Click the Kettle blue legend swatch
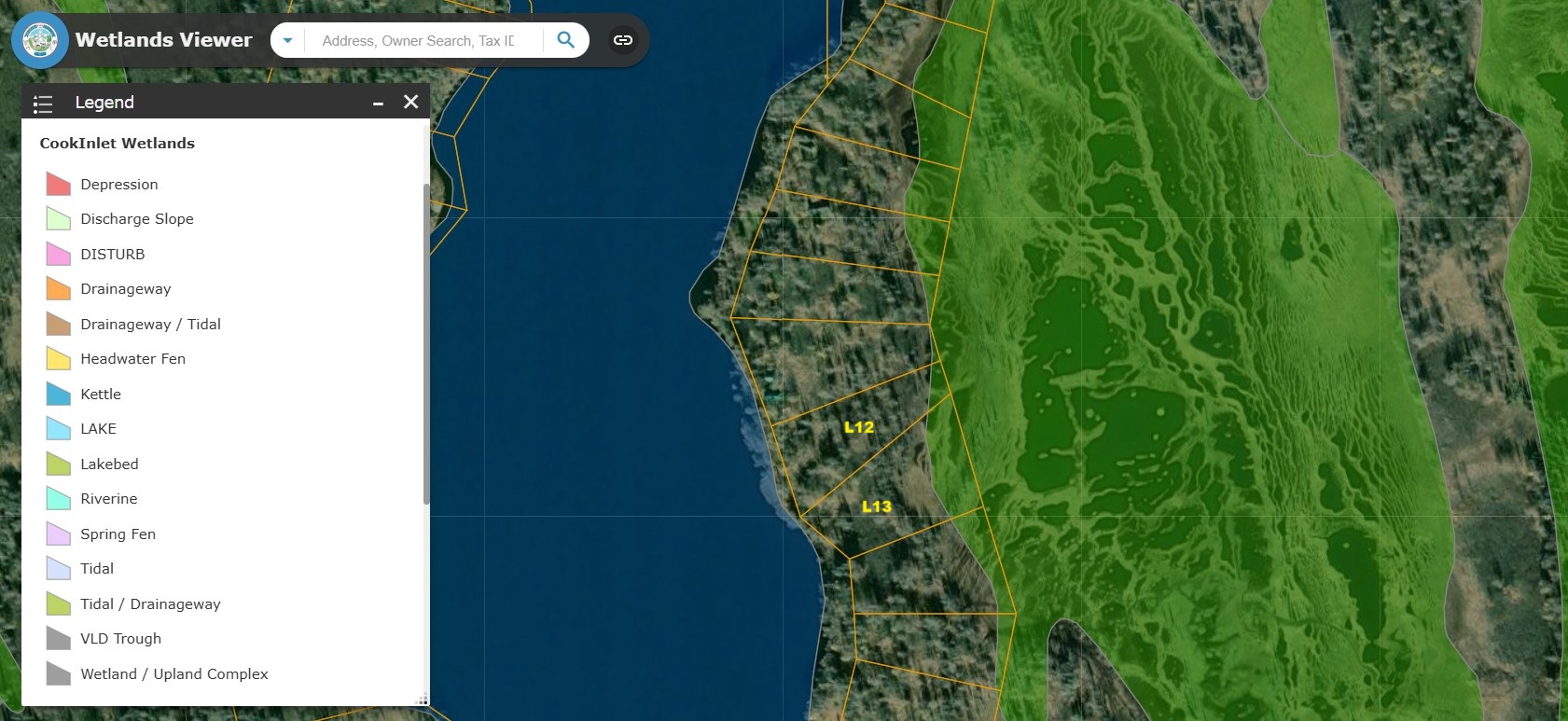The width and height of the screenshot is (1568, 721). 59,395
